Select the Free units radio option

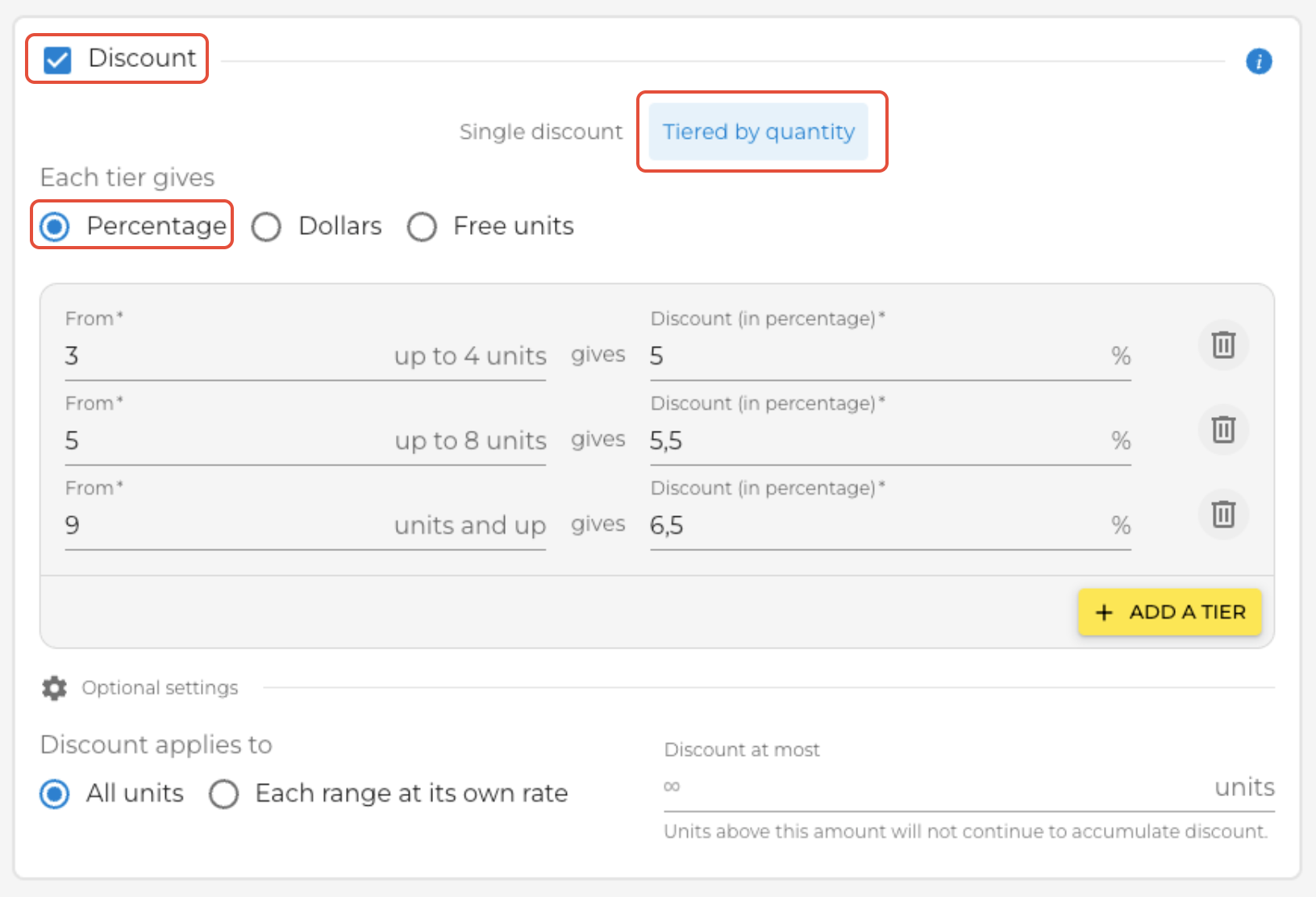coord(422,227)
